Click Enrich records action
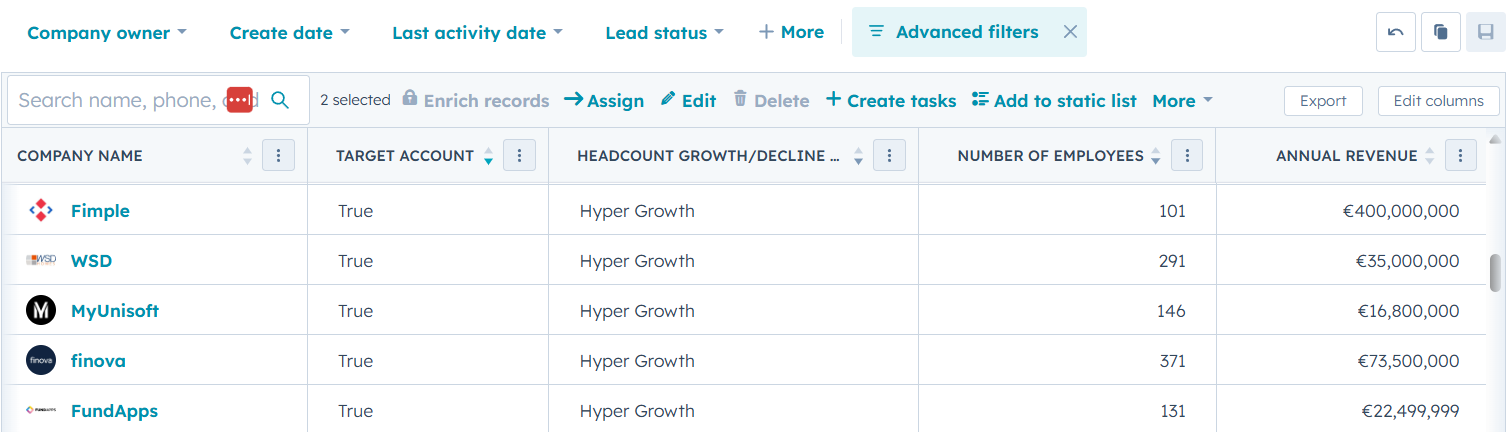 (x=476, y=101)
